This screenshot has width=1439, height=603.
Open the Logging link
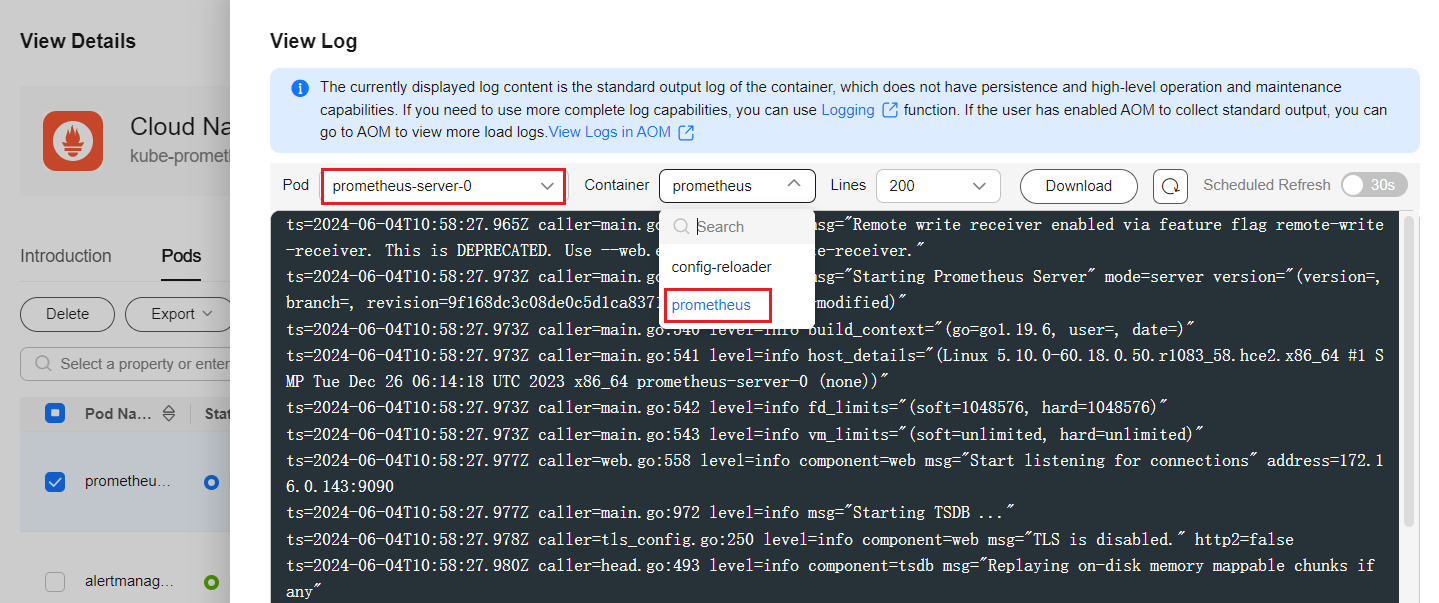click(848, 110)
